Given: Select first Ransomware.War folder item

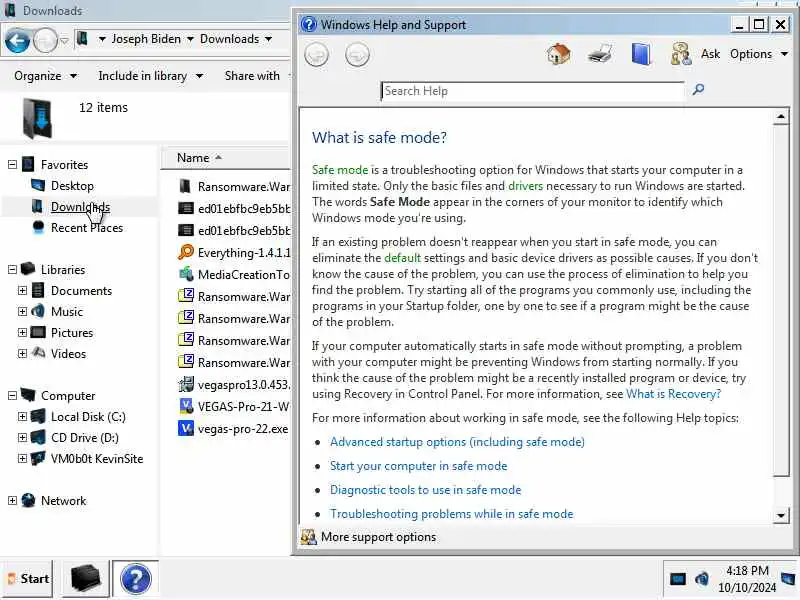Looking at the screenshot, I should [235, 186].
